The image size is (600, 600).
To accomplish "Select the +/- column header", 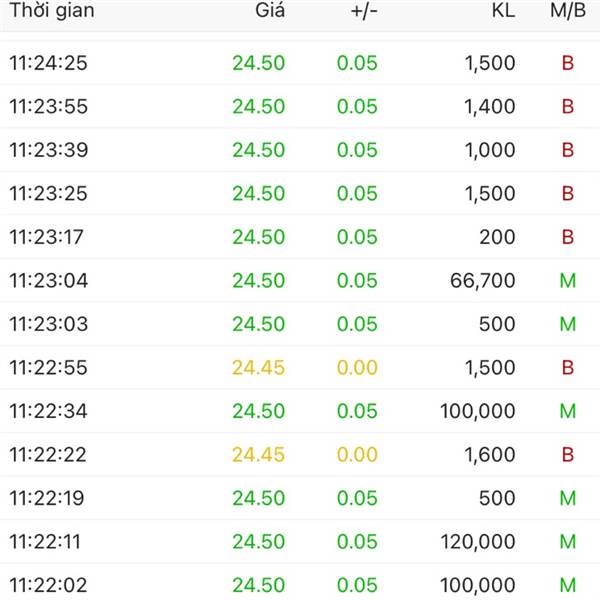I will click(x=364, y=11).
